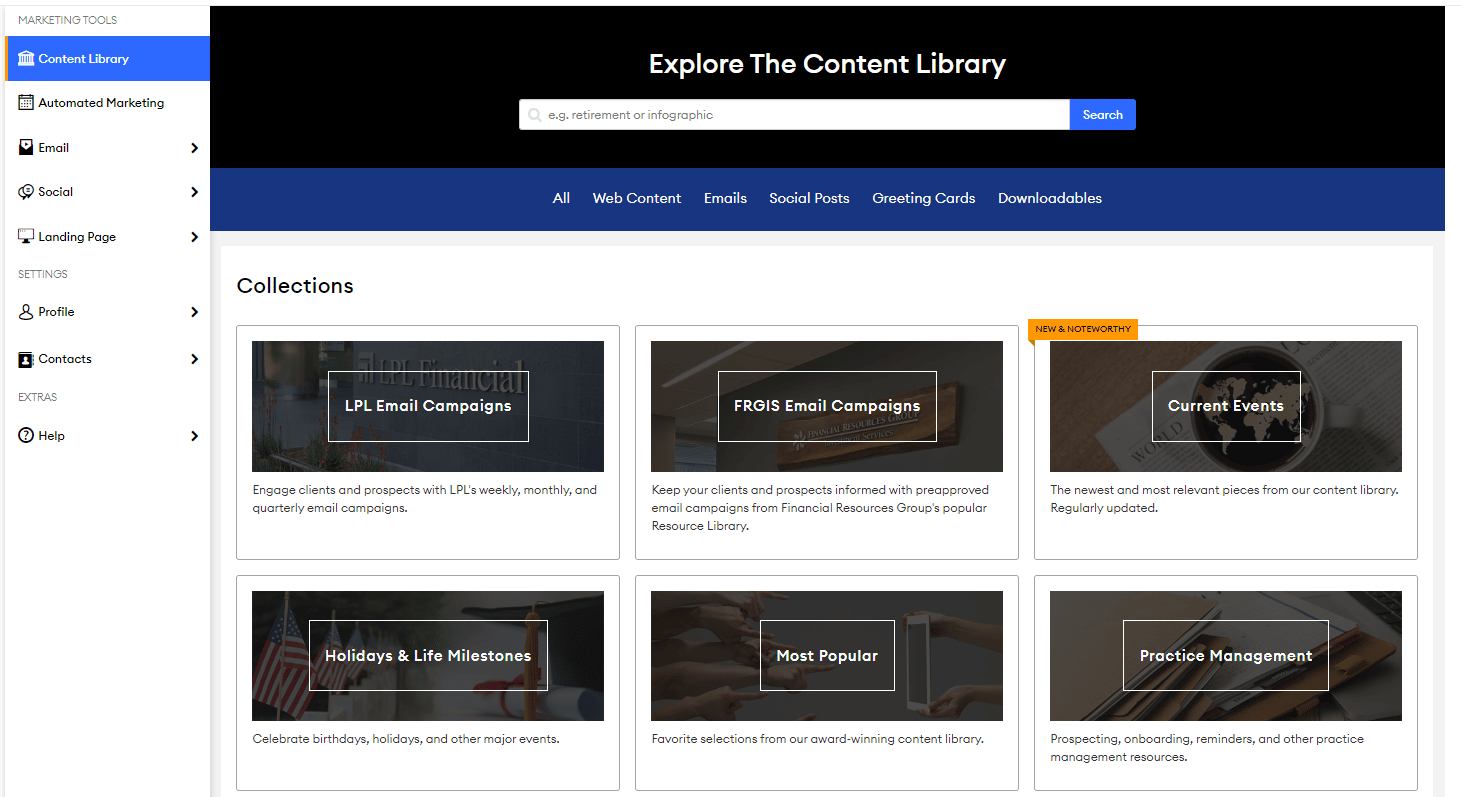Click the magnifier icon in search field
1461x797 pixels.
(535, 115)
